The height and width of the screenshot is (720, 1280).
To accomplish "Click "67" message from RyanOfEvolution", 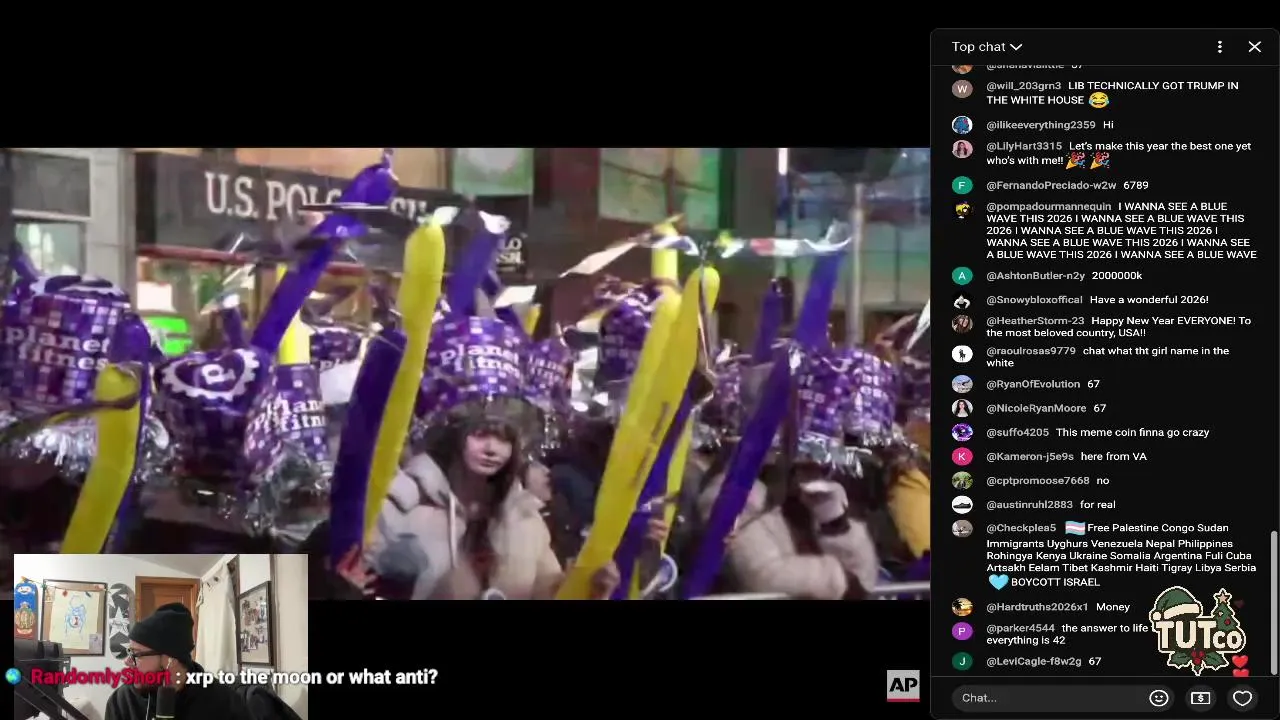I will point(1093,384).
